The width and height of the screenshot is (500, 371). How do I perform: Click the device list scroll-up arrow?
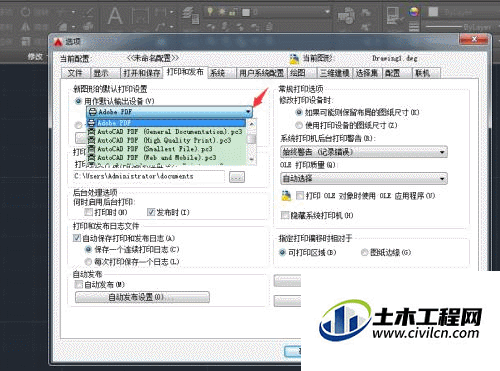[252, 124]
